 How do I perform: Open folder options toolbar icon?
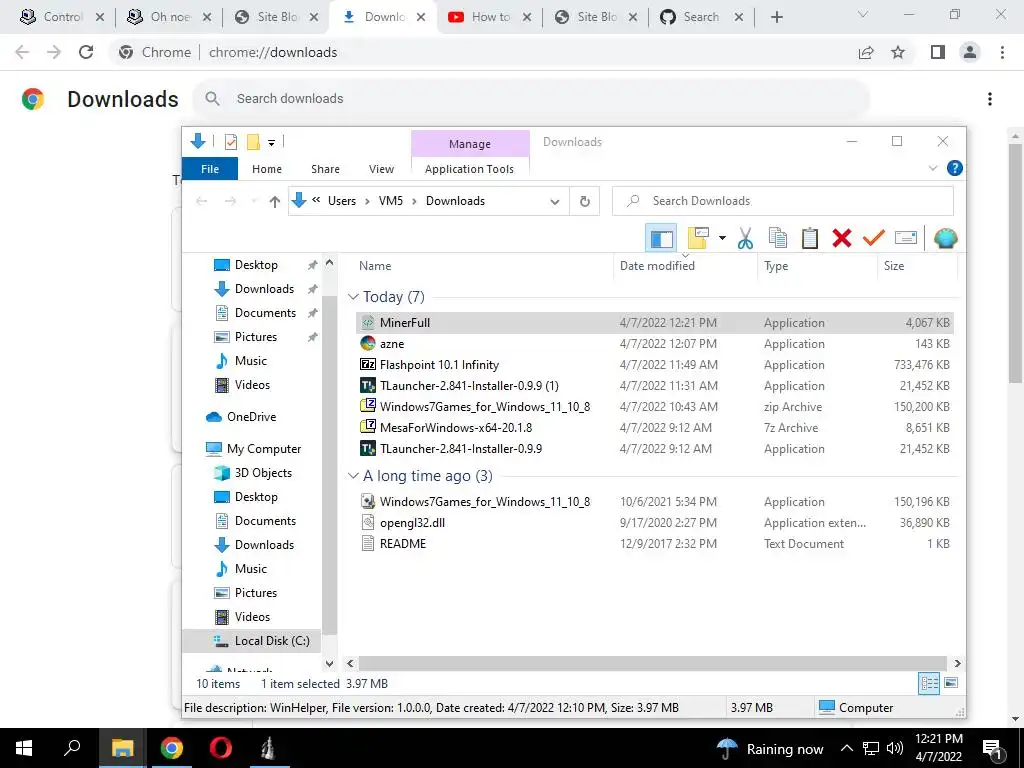point(698,238)
